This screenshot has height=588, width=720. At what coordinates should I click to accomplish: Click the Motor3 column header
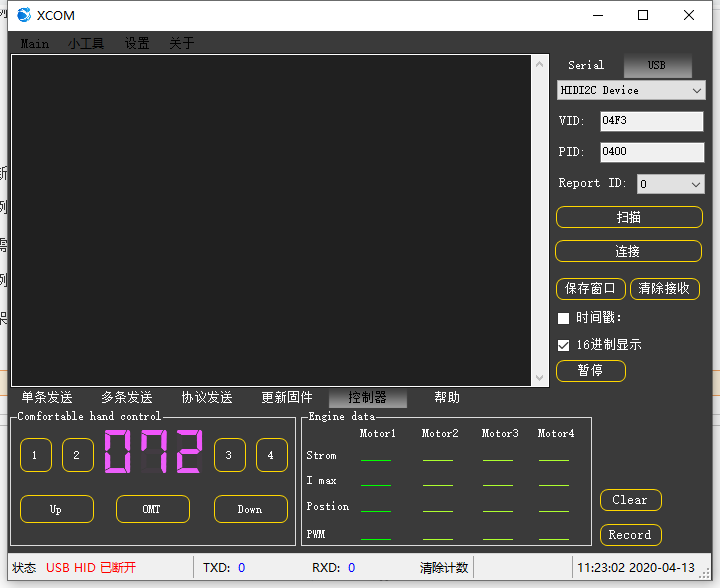tap(500, 433)
